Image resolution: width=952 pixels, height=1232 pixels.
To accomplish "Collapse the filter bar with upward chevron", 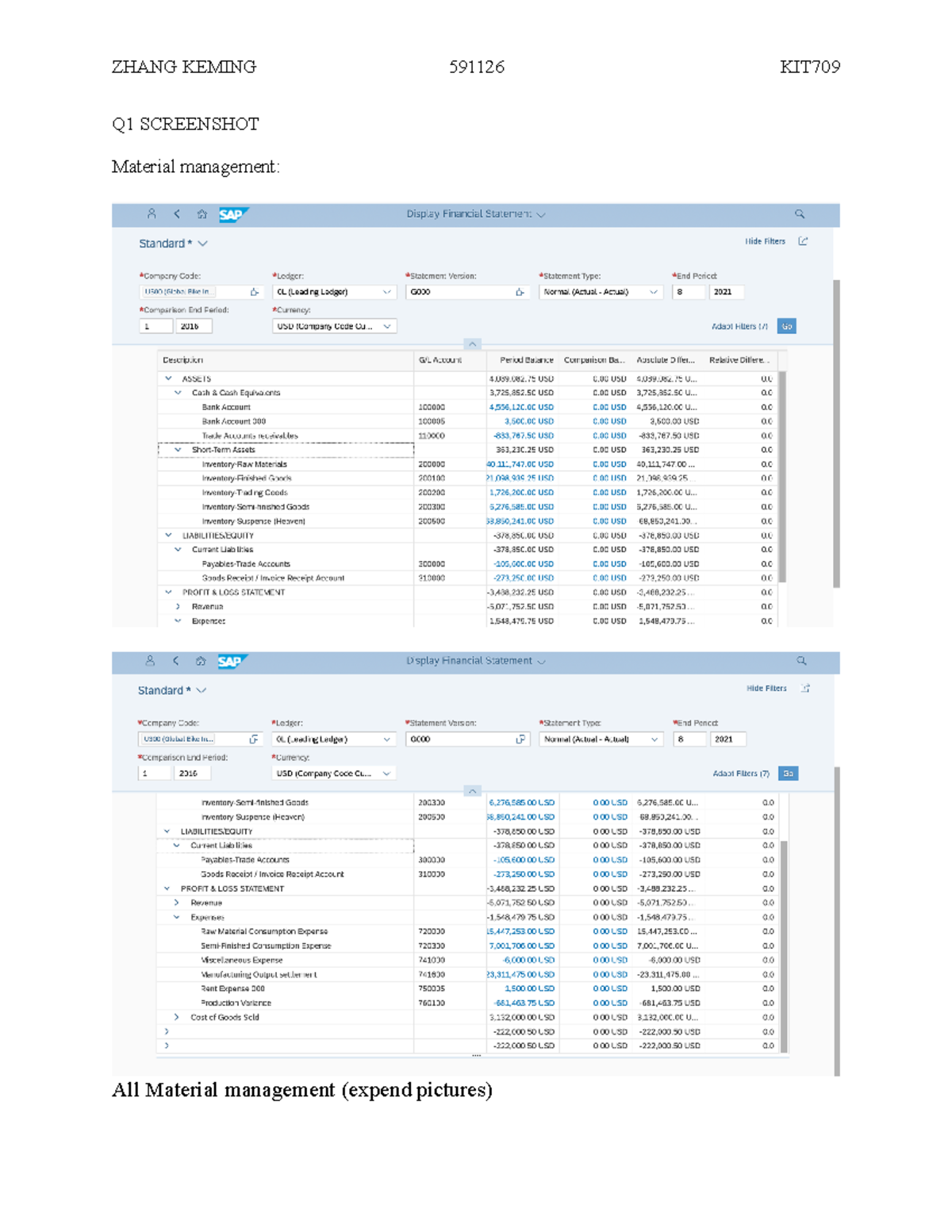I will coord(474,344).
